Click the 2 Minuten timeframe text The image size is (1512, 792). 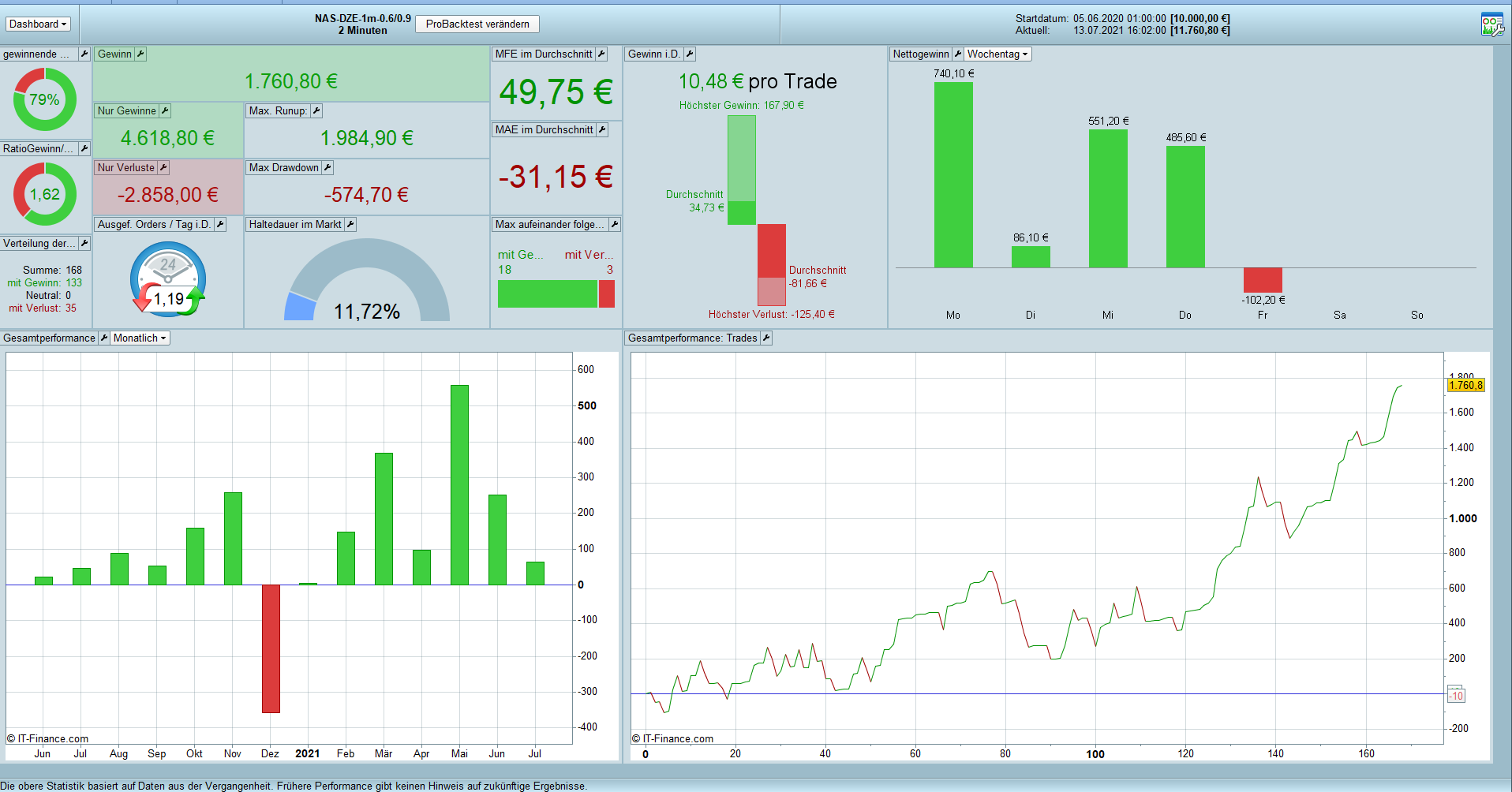pos(363,31)
